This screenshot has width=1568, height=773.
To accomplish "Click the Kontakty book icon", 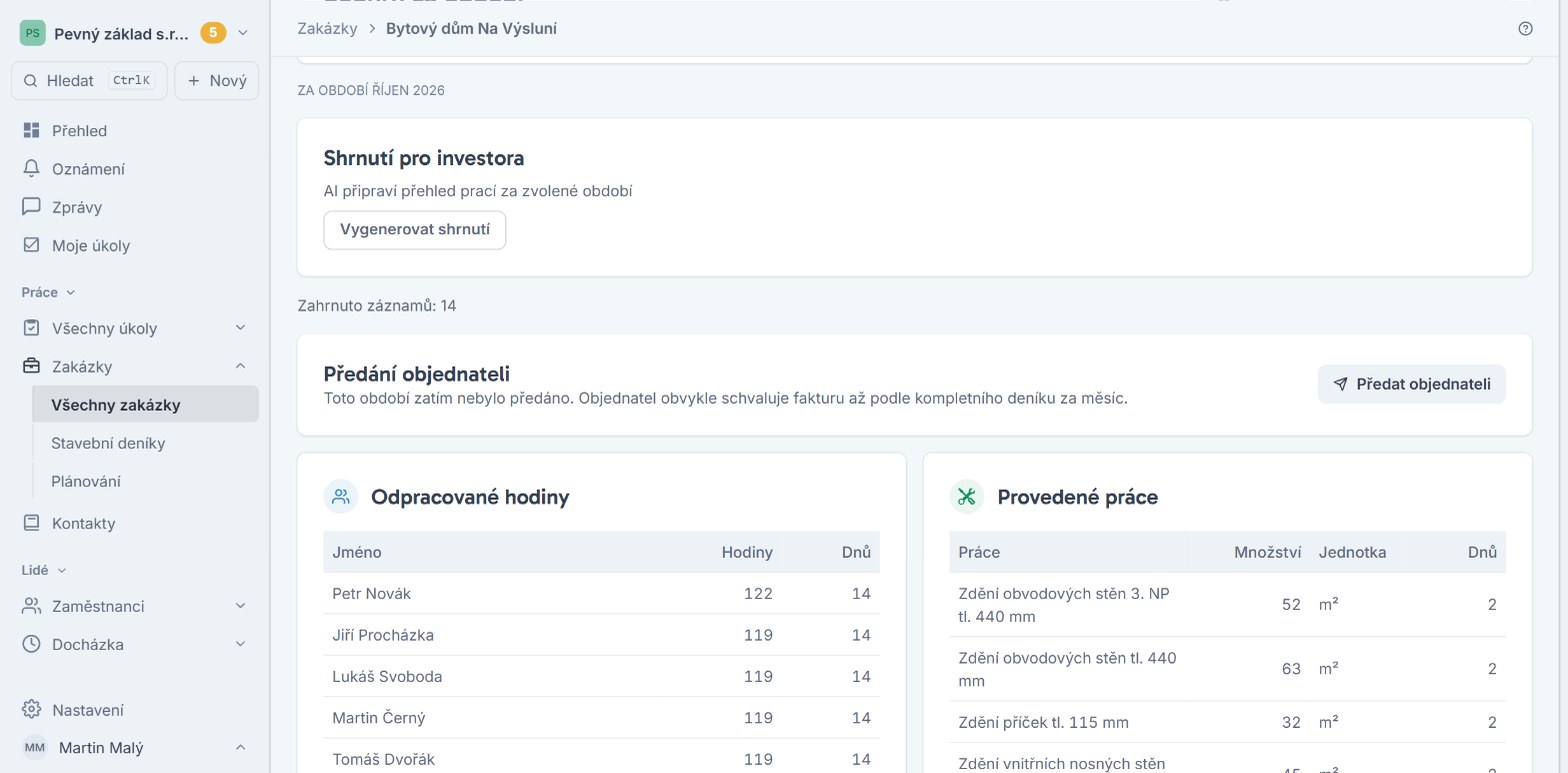I will point(32,523).
